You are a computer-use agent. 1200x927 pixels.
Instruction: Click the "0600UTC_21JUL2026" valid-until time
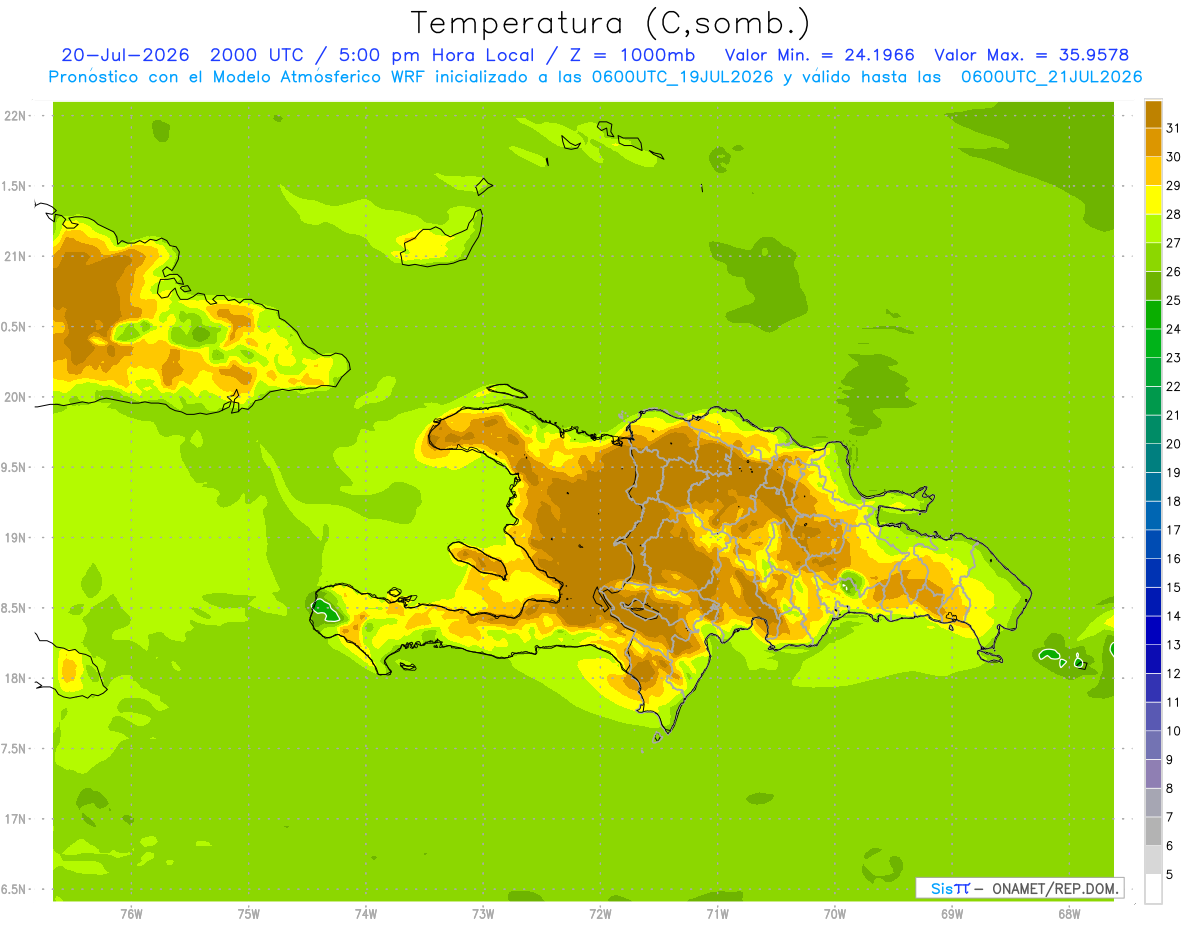(1052, 77)
